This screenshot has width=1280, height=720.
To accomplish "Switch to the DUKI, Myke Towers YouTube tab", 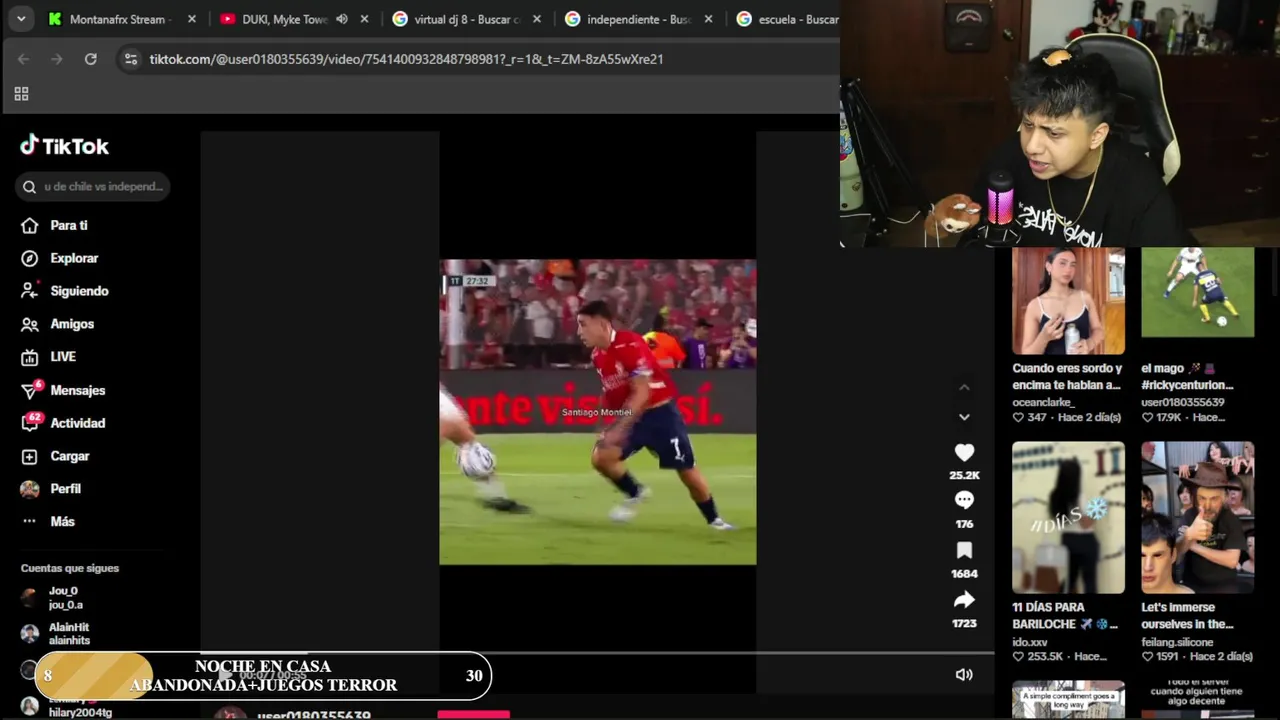I will (283, 19).
